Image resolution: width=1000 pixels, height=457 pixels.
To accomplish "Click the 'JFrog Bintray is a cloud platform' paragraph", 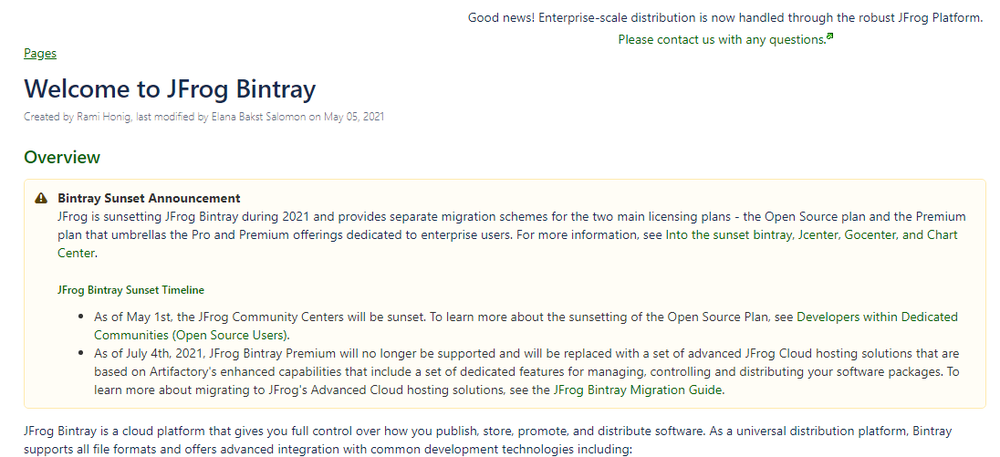I will 488,440.
